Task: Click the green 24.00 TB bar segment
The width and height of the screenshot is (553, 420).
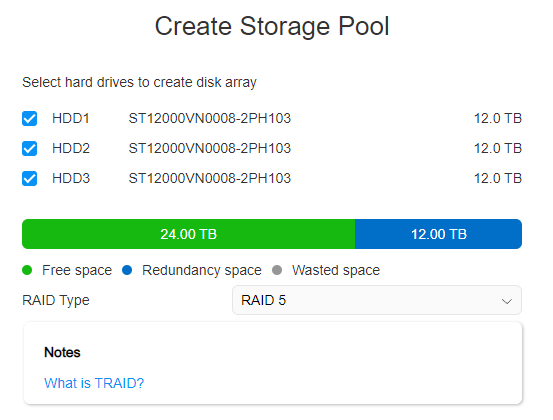Action: [188, 234]
